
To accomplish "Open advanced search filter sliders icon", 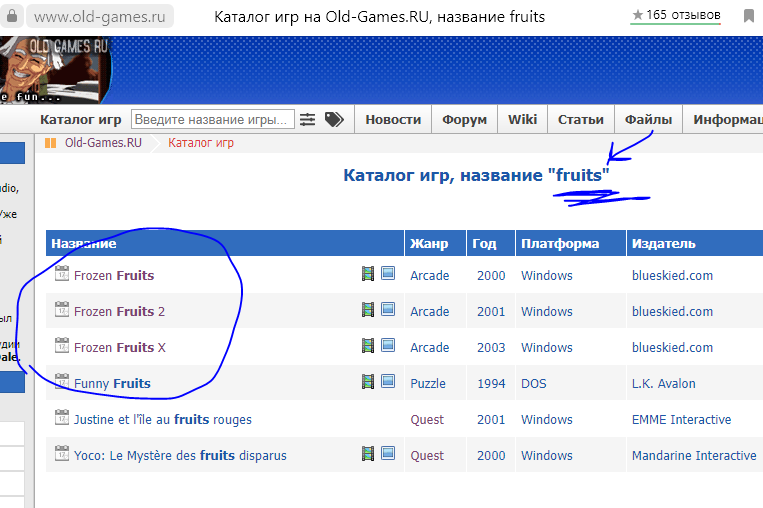I will pyautogui.click(x=308, y=119).
